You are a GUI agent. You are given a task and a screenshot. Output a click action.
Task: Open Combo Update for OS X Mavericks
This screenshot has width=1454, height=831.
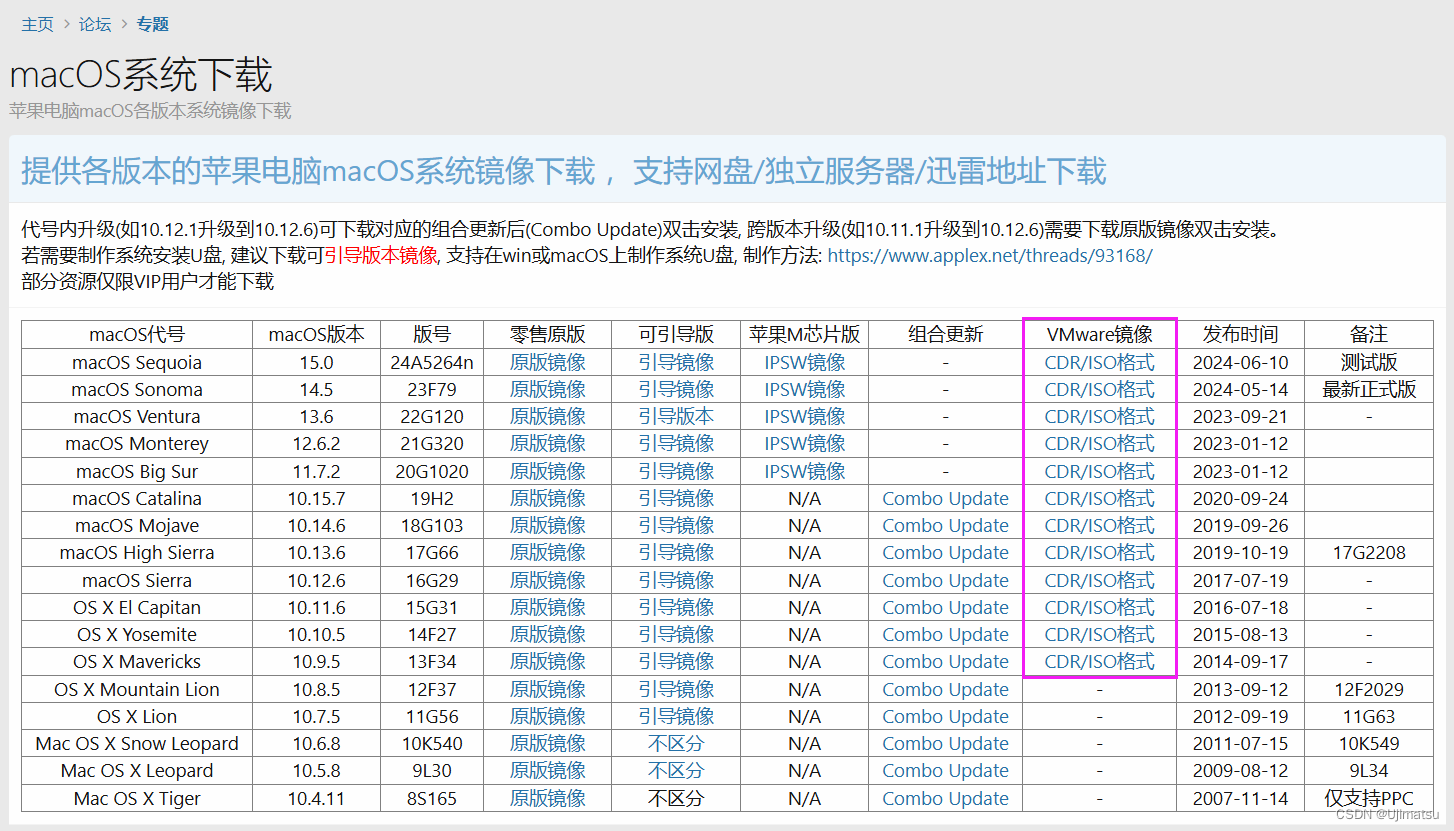coord(945,661)
